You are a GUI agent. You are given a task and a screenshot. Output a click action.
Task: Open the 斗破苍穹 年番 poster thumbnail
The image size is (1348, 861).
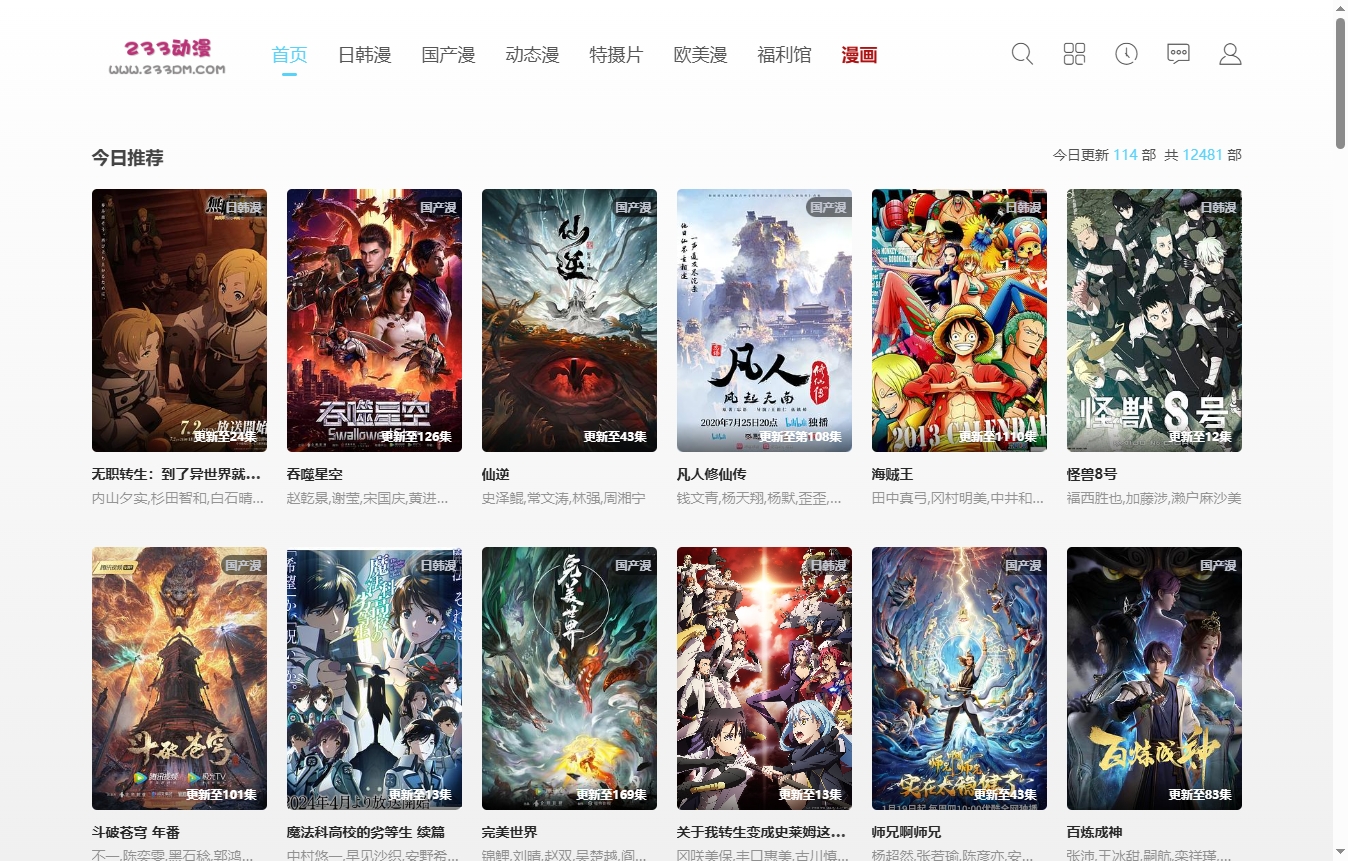click(x=179, y=678)
